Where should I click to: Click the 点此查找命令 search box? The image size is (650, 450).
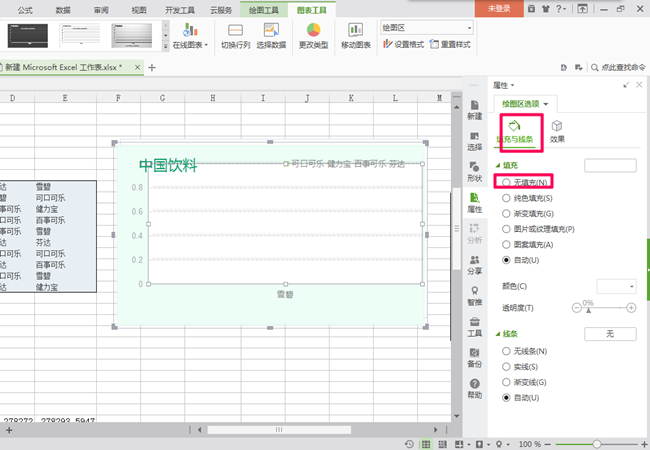[x=618, y=67]
